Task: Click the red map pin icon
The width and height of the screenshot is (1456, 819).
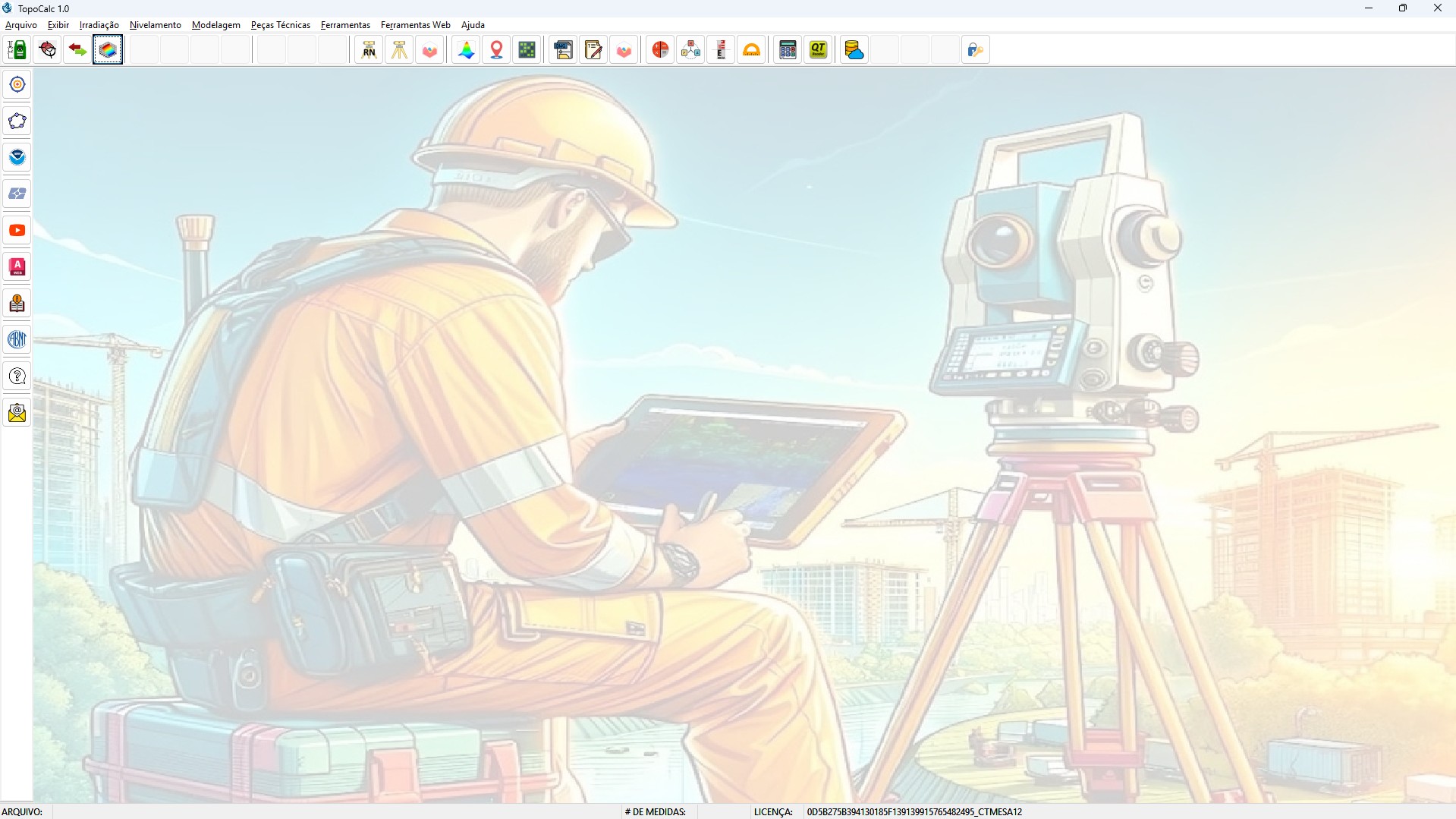Action: (x=497, y=50)
